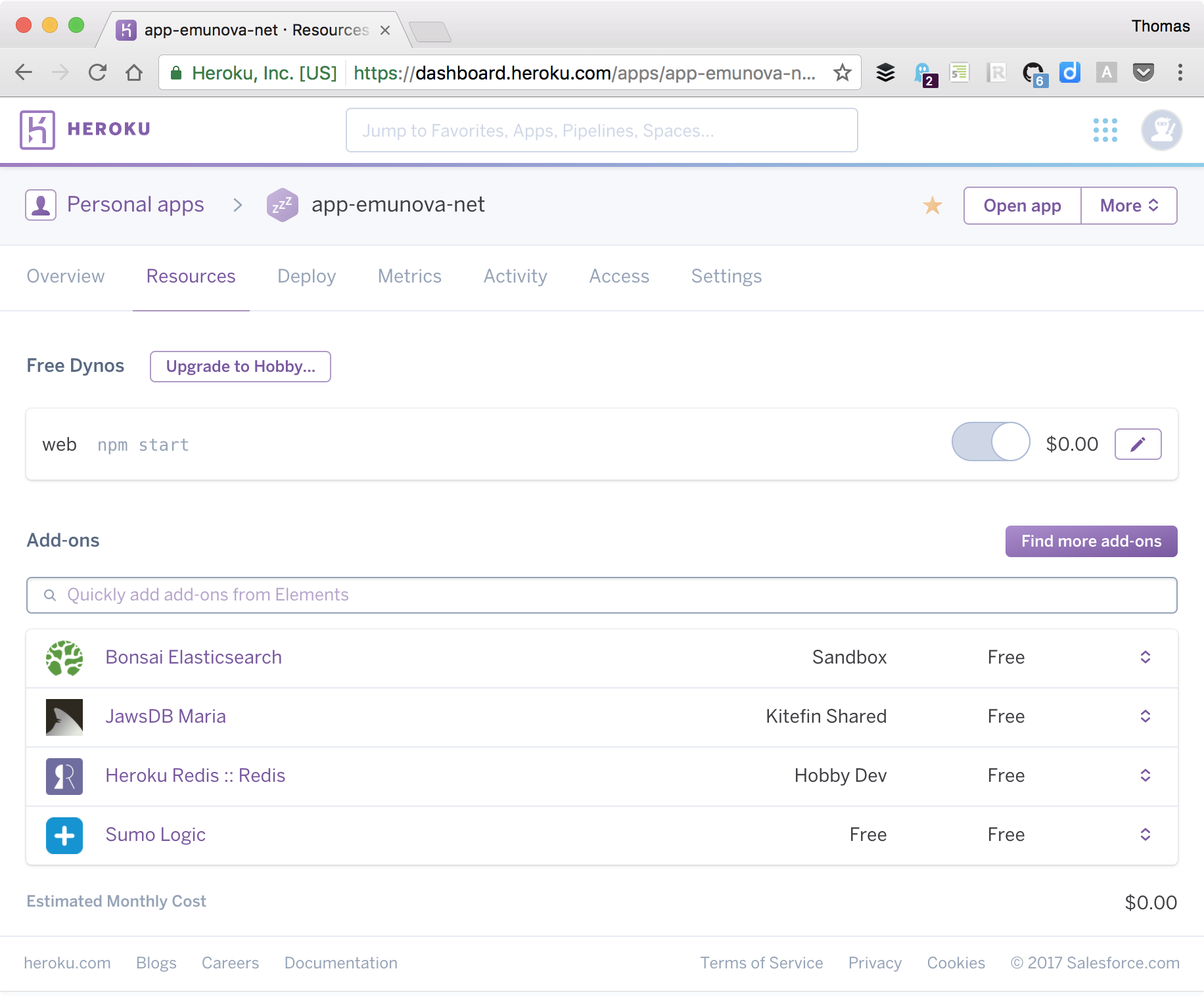Open the Settings tab
The width and height of the screenshot is (1204, 996).
pos(726,277)
